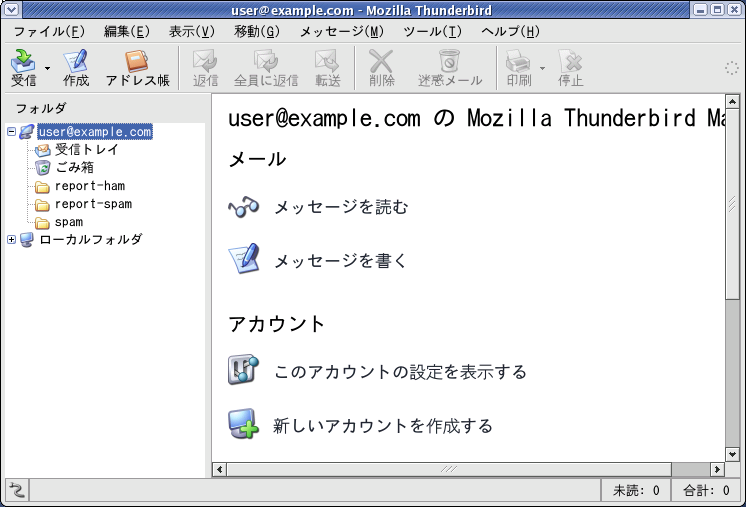
Task: Click the 印刷 (Print) toolbar icon
Action: [x=519, y=68]
